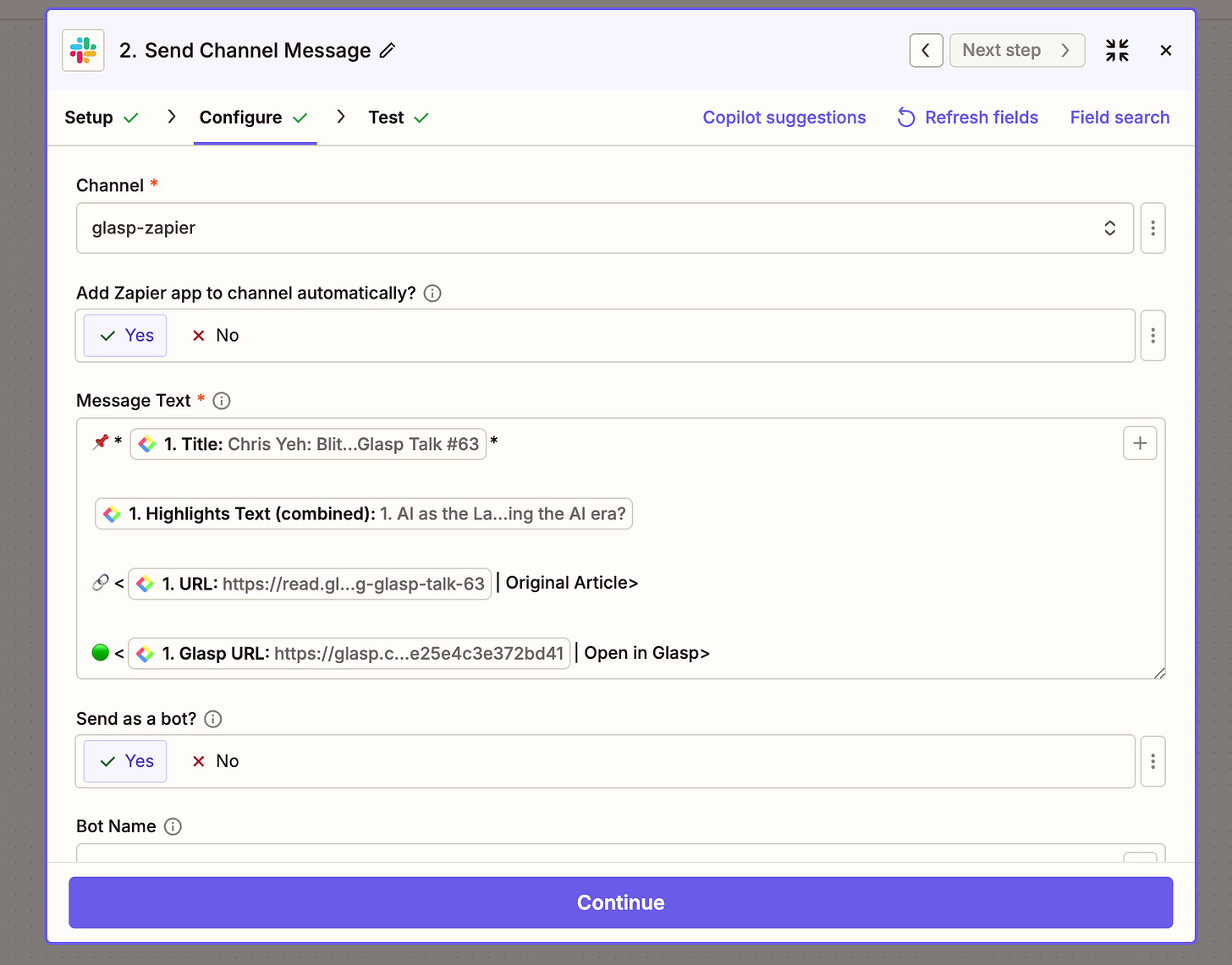This screenshot has height=965, width=1232.
Task: Select No for Send as a bot
Action: pos(215,761)
